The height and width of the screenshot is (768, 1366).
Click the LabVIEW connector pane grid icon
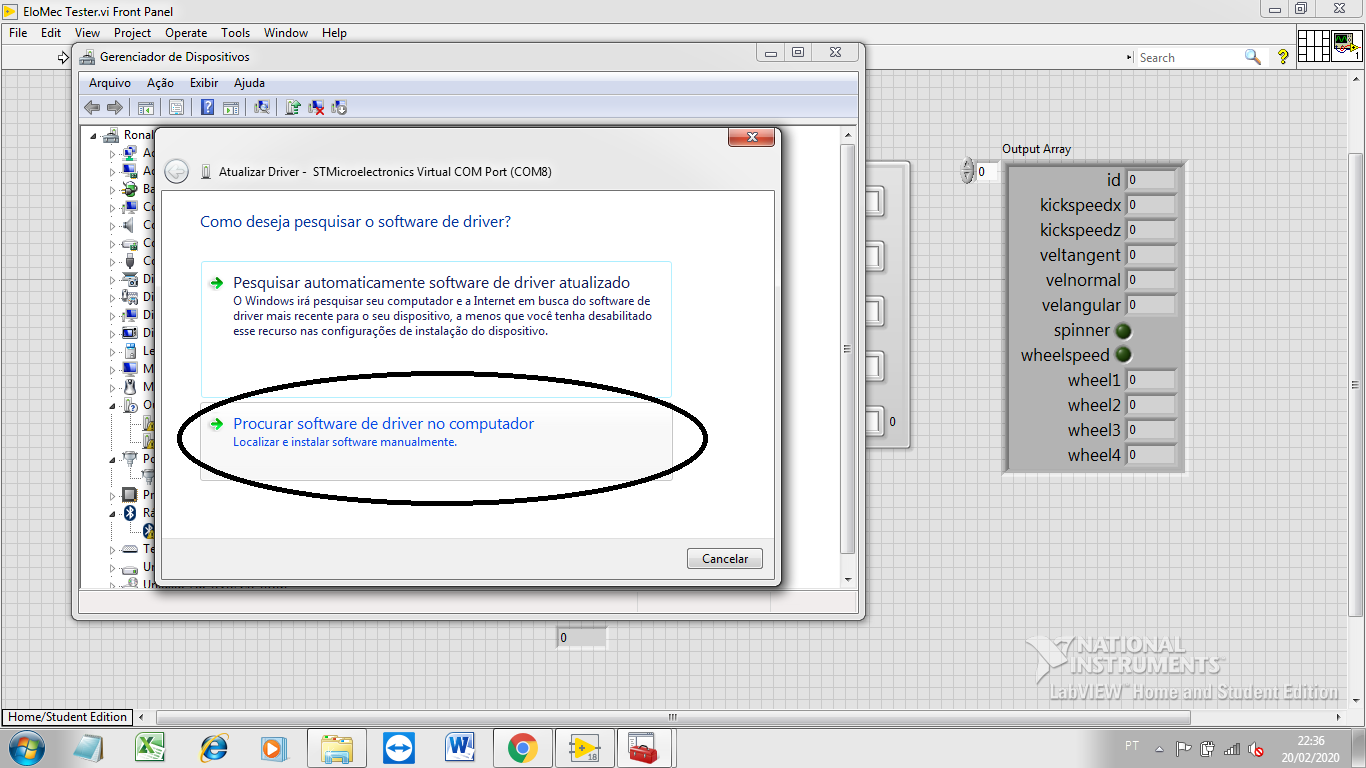click(x=1313, y=46)
